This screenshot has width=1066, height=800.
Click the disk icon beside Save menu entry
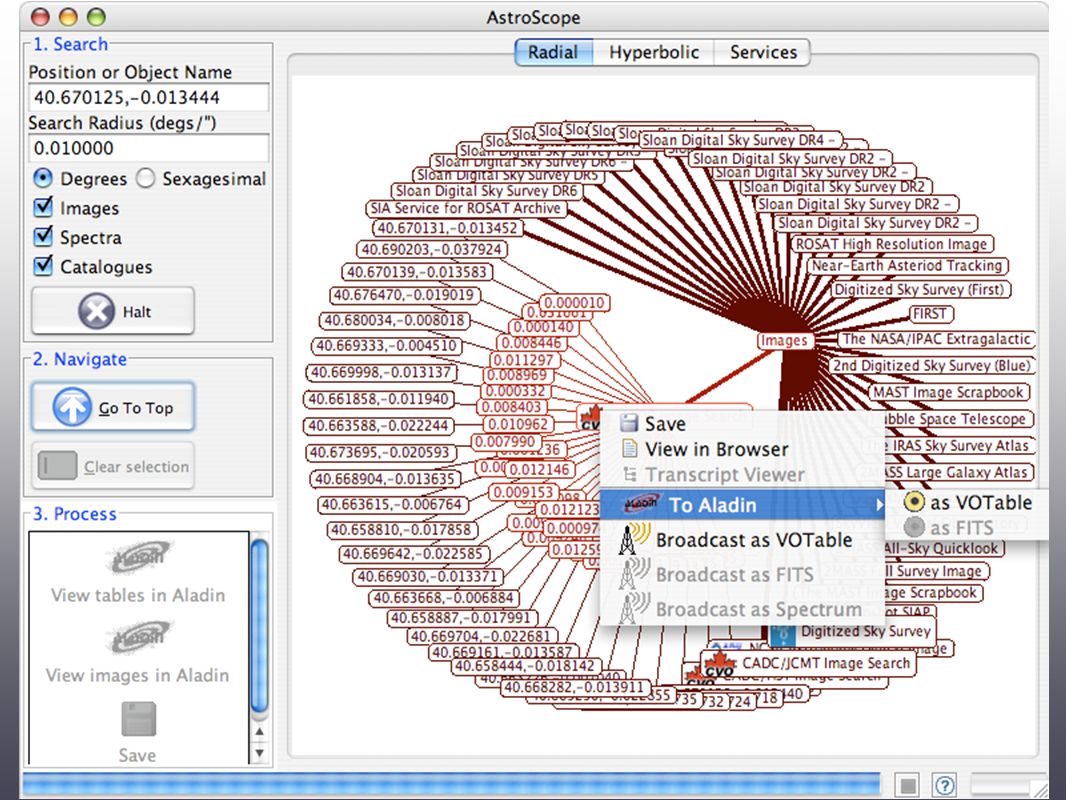pos(629,423)
